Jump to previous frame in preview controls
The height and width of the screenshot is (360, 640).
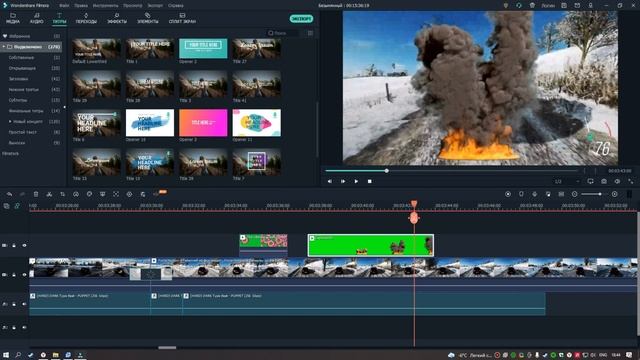tap(330, 181)
